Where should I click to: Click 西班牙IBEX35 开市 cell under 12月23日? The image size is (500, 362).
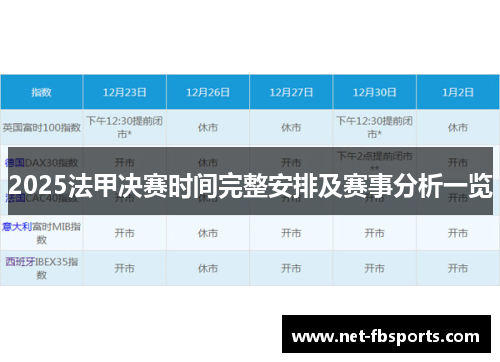tap(124, 268)
